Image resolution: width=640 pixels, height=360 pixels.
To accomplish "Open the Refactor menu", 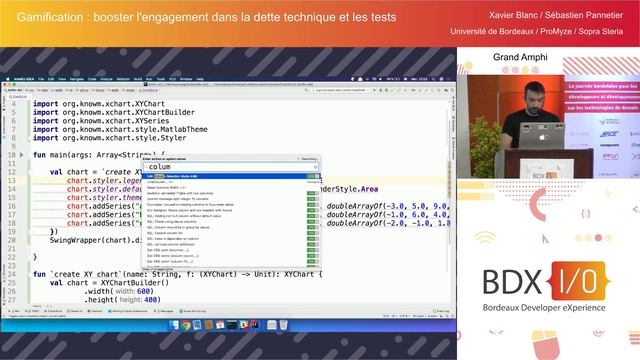I will pos(123,79).
